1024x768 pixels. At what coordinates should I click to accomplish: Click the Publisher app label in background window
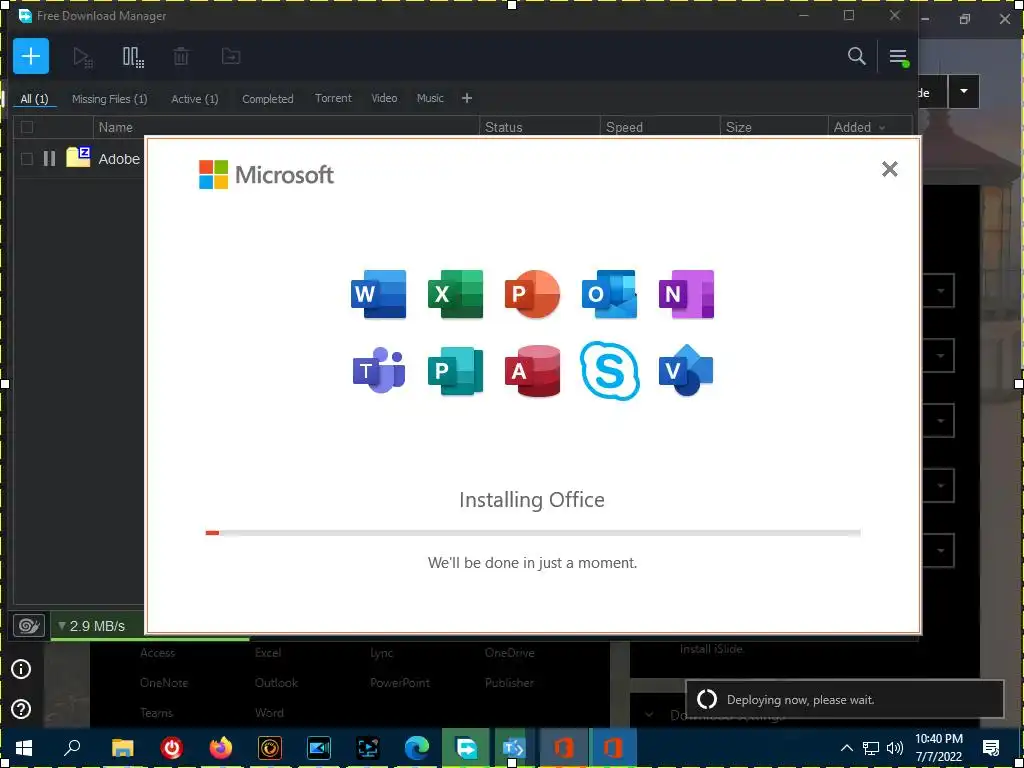coord(509,682)
